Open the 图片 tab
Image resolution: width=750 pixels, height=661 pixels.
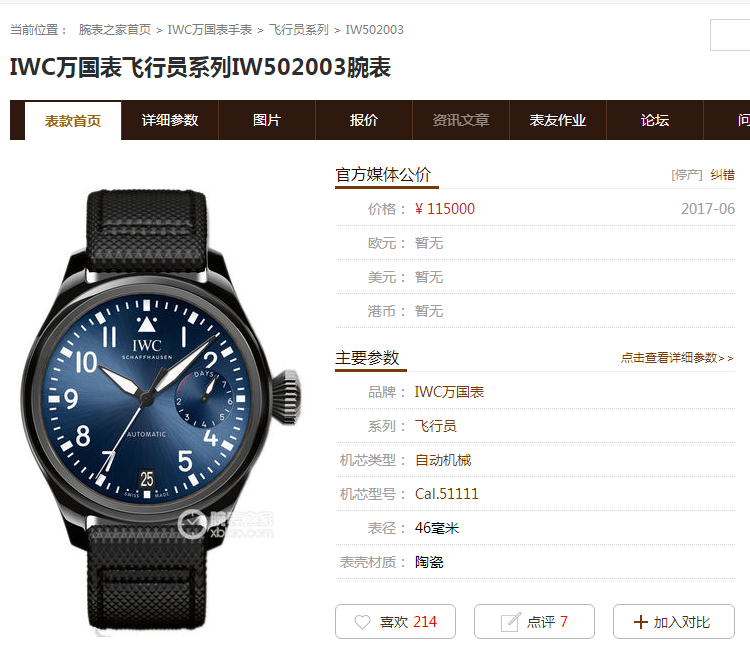(x=267, y=120)
